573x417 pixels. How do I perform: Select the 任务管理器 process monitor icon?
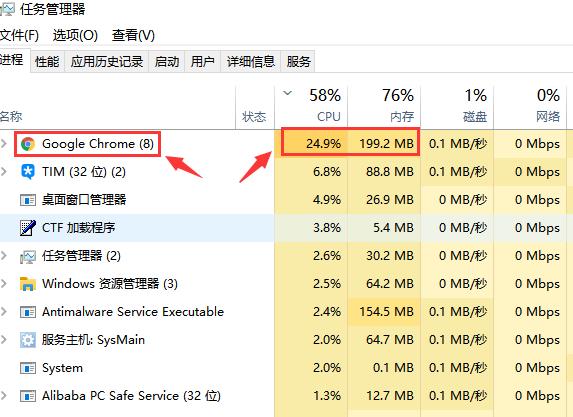tap(28, 257)
